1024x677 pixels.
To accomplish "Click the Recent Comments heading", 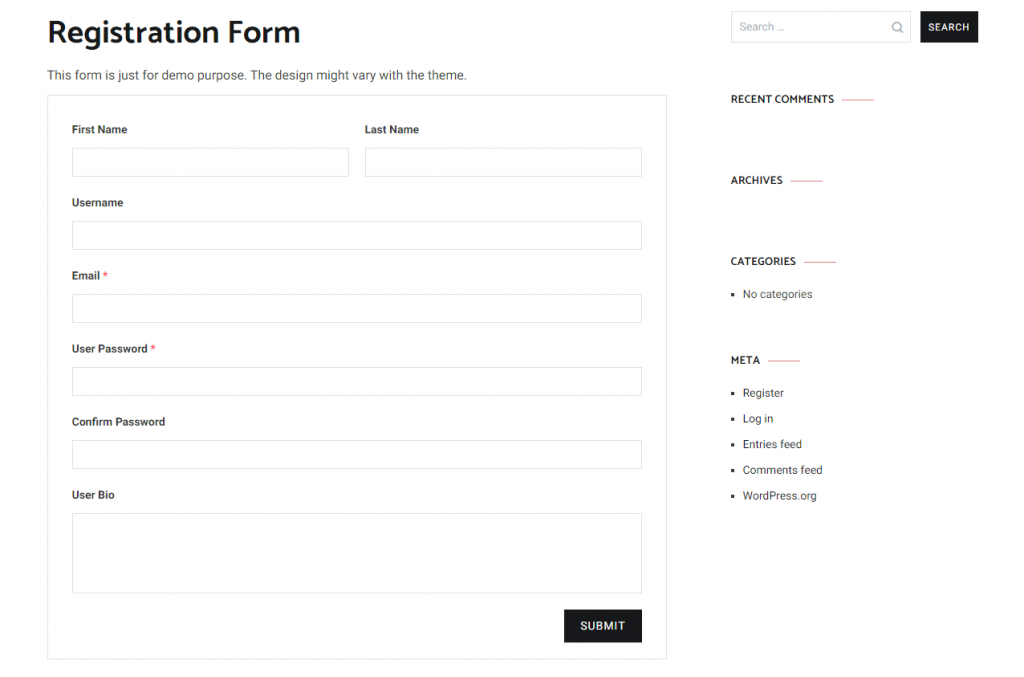I will tap(782, 99).
